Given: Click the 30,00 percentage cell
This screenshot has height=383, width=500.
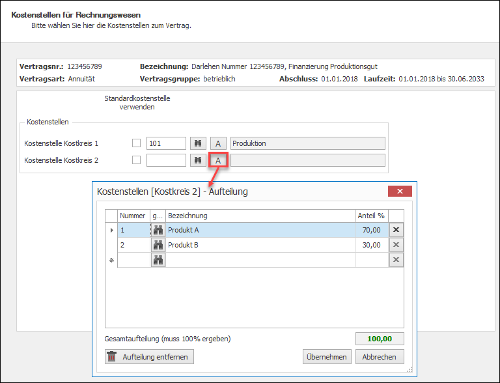Looking at the screenshot, I should (x=372, y=245).
